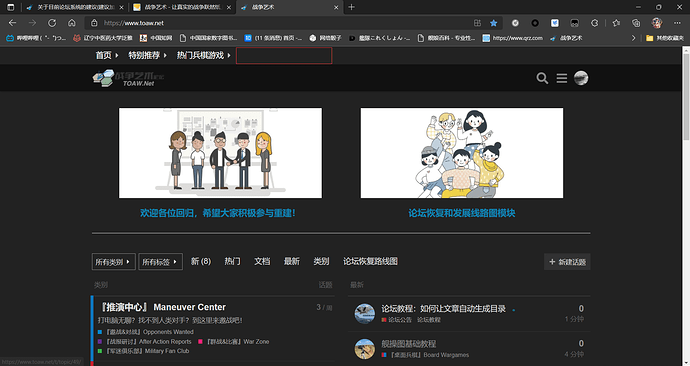Click the TOAW.Net site logo

point(128,78)
